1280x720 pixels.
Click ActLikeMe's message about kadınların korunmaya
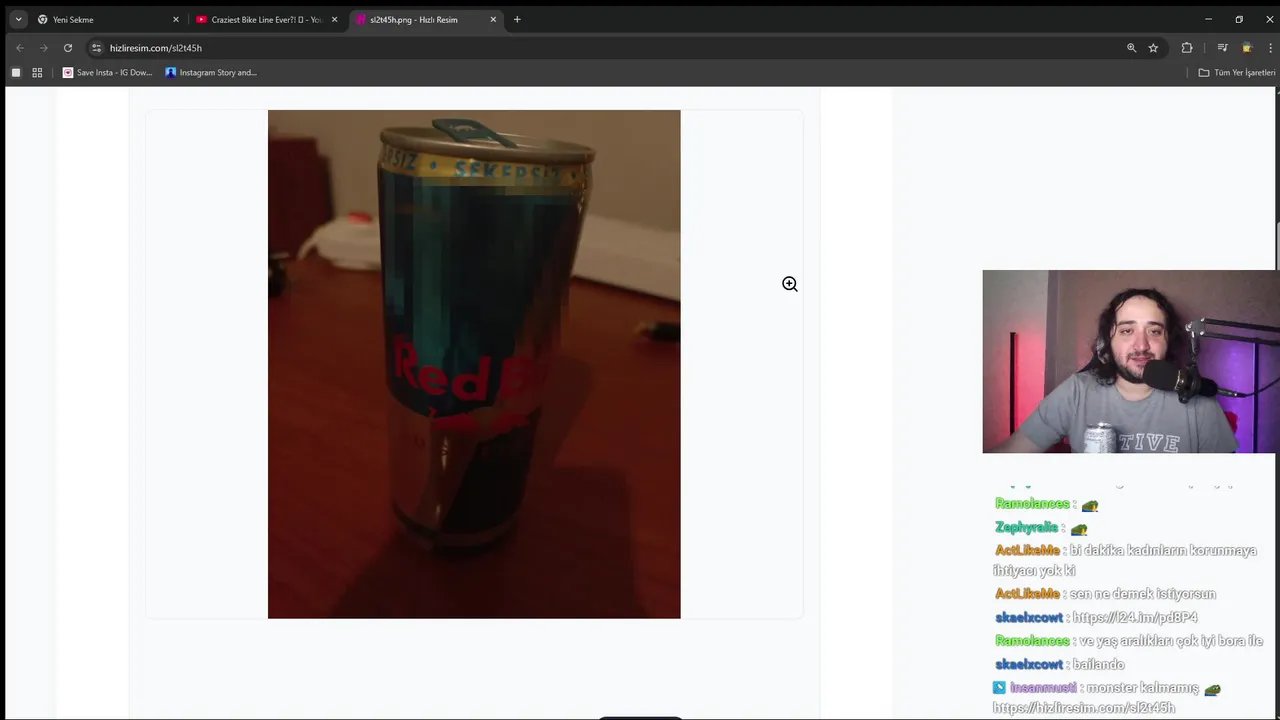click(1125, 560)
